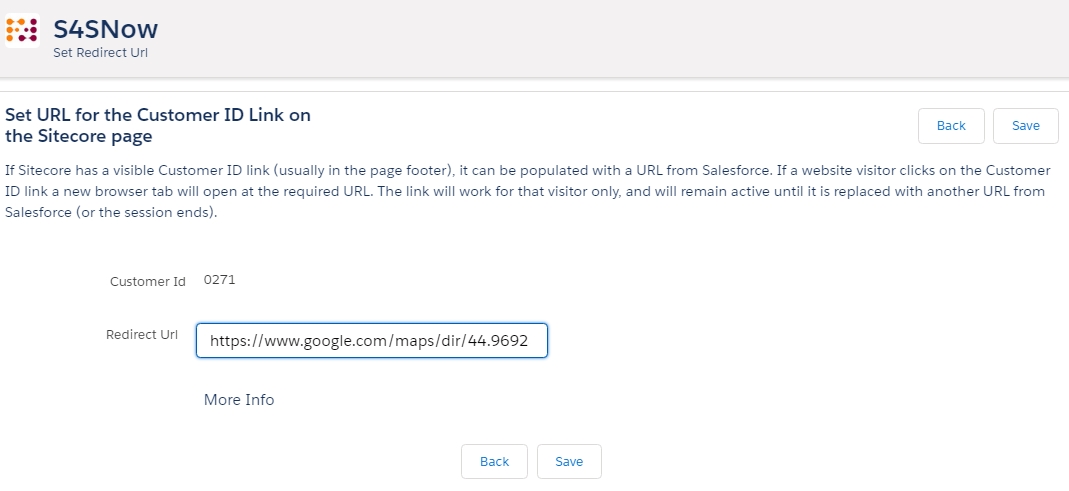Viewport: 1069px width, 491px height.
Task: Click the top Save button
Action: [x=1025, y=125]
